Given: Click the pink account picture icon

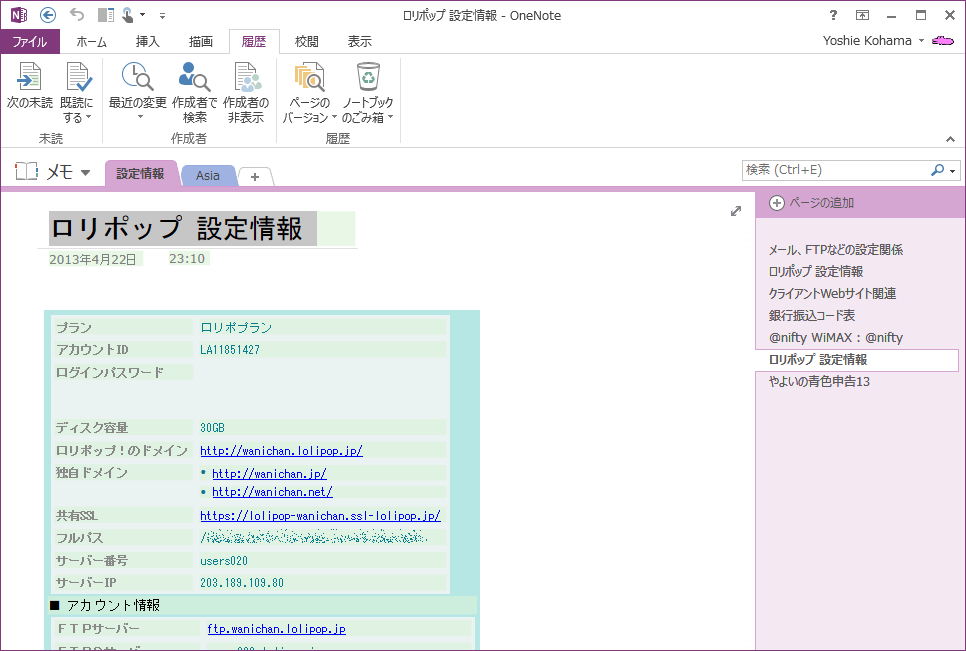Looking at the screenshot, I should (943, 41).
